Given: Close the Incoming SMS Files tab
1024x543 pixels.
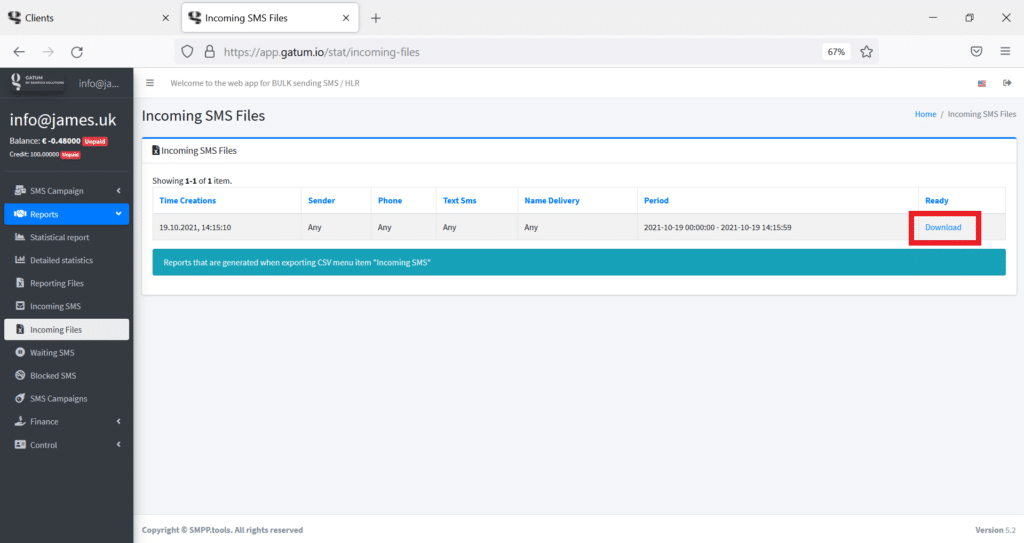Looking at the screenshot, I should 346,18.
